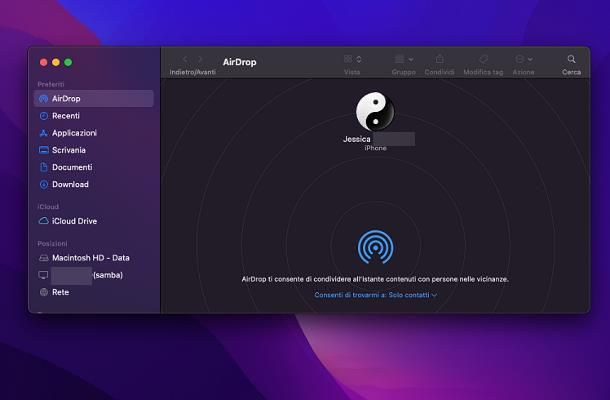Click the green fullscreen button
Viewport: 610px width, 400px height.
(x=68, y=62)
